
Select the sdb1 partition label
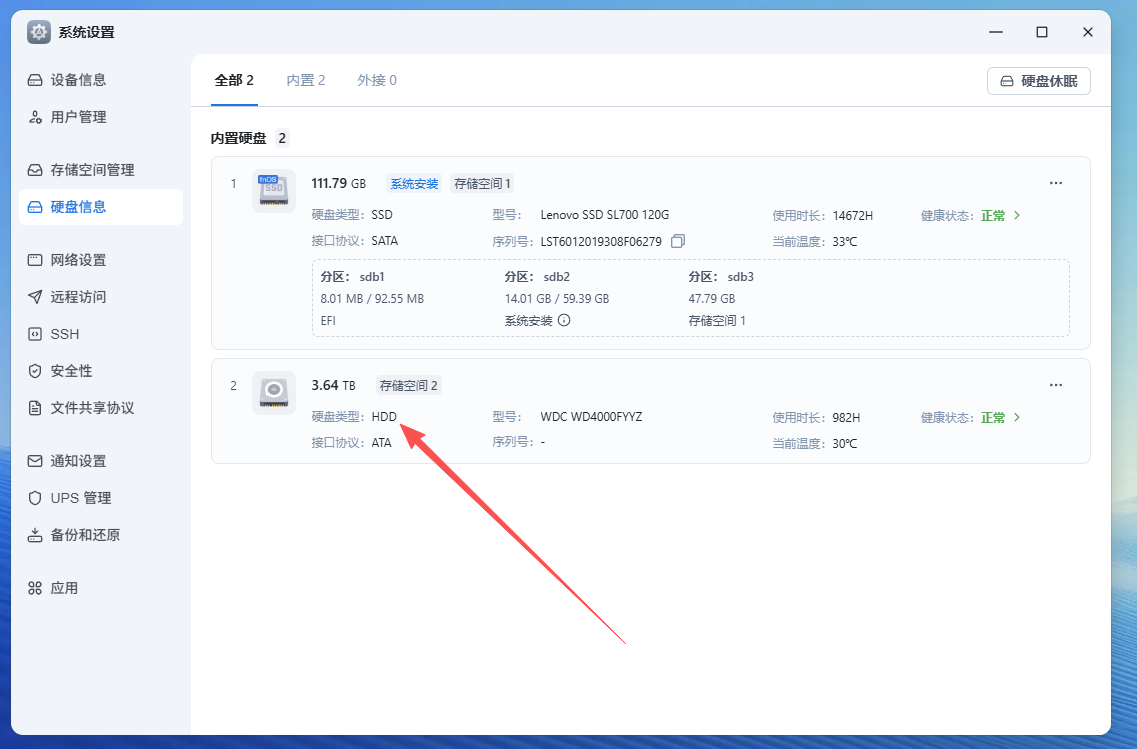click(372, 277)
